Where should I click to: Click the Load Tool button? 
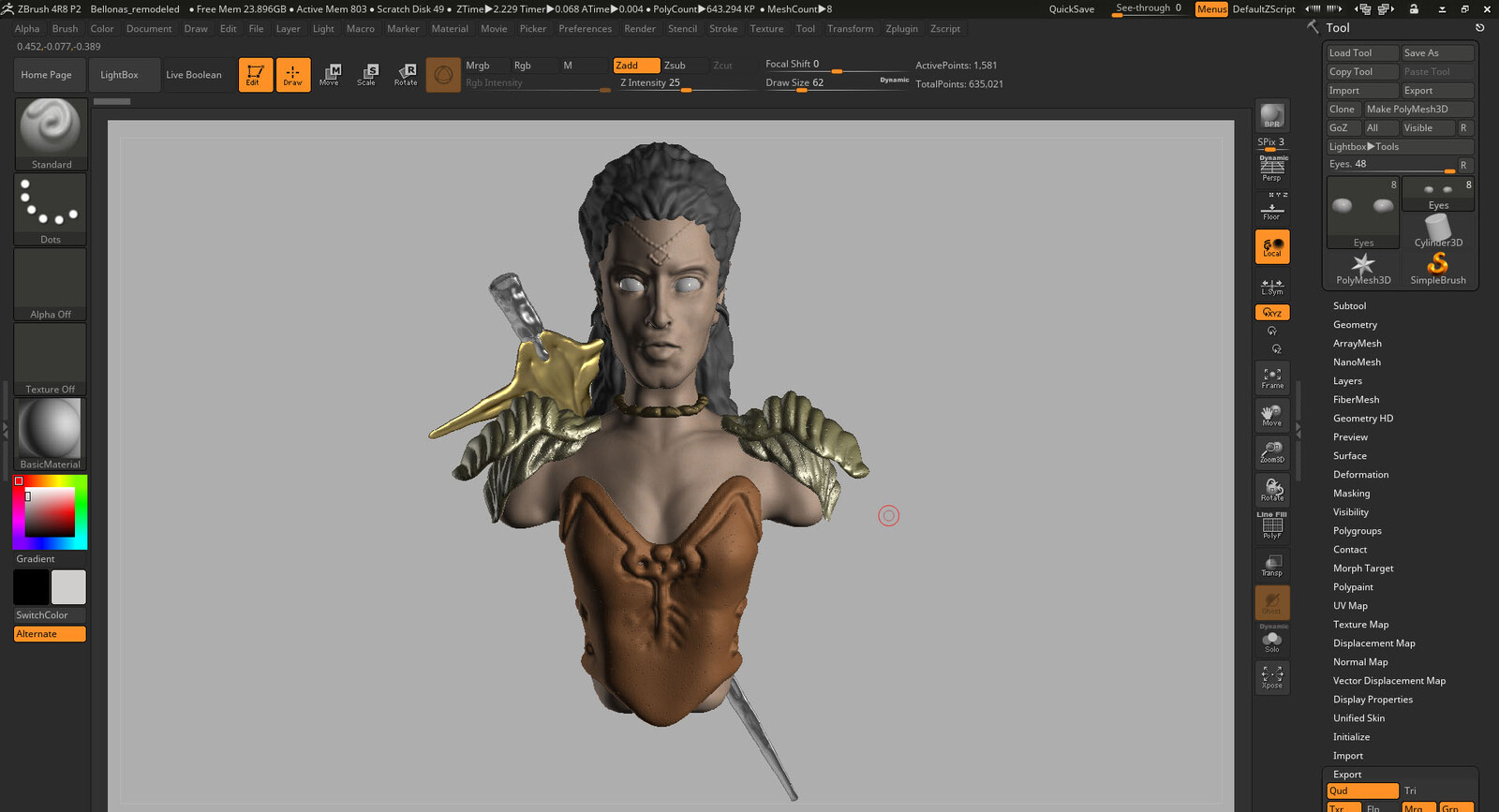point(1362,53)
